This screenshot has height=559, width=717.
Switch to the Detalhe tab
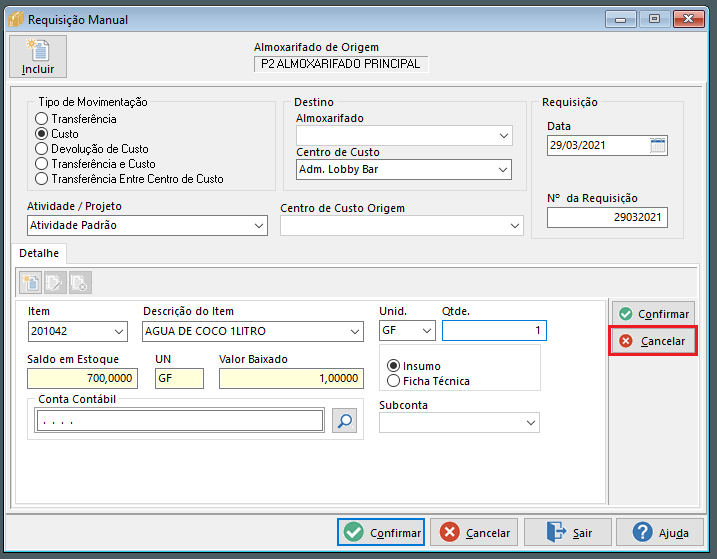pyautogui.click(x=39, y=253)
